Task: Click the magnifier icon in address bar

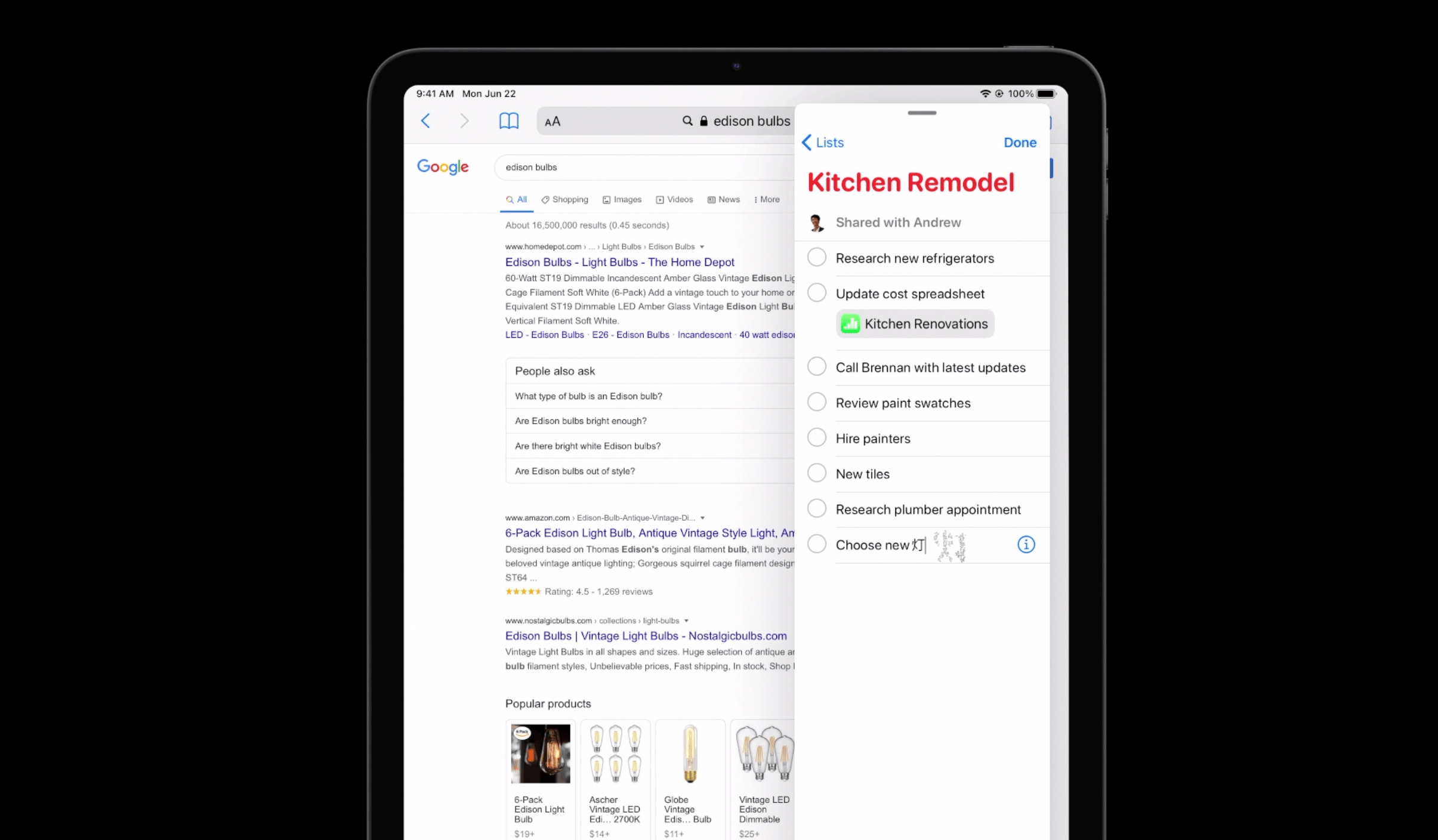Action: coord(687,121)
